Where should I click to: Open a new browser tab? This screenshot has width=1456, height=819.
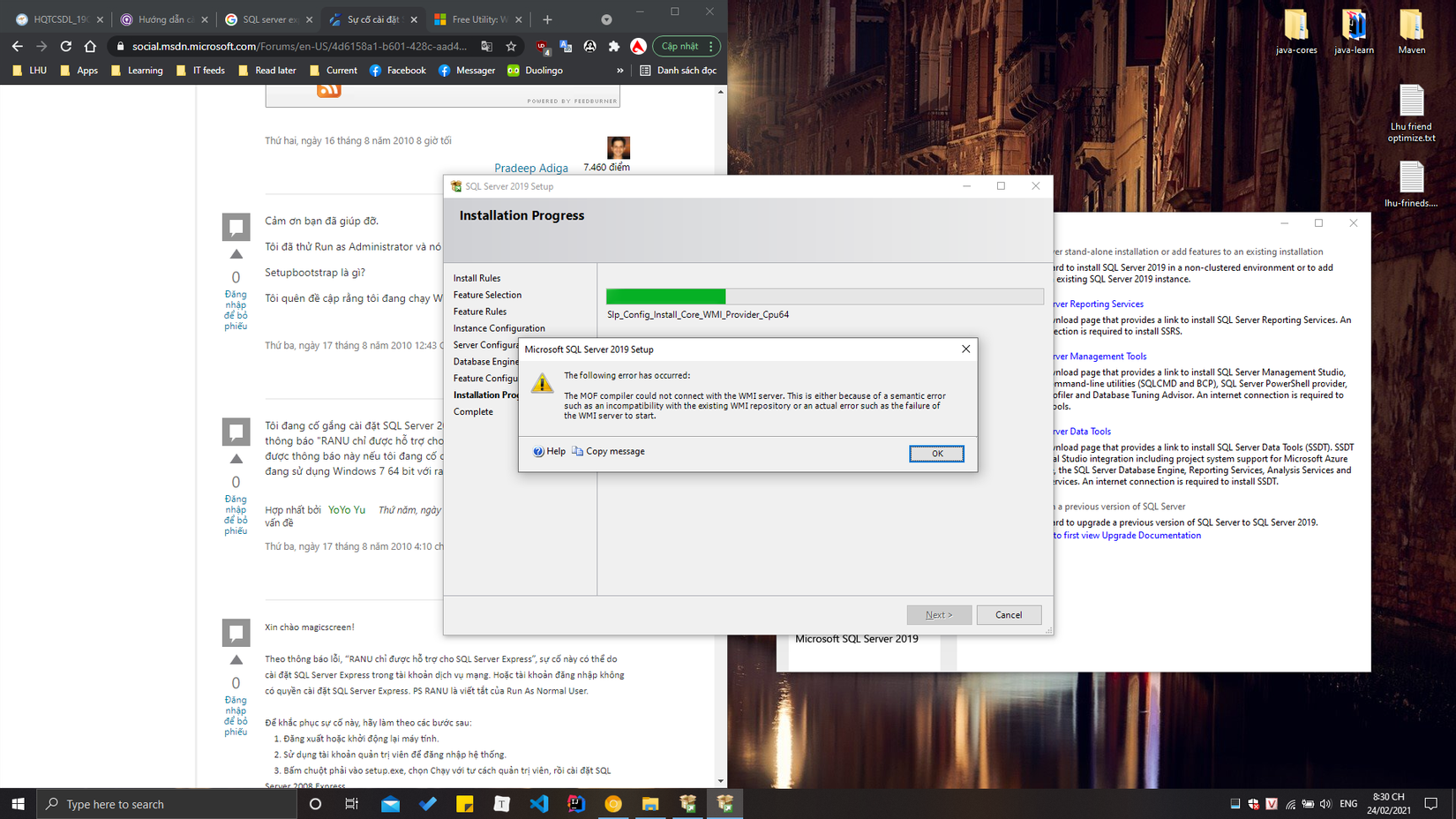(x=547, y=19)
